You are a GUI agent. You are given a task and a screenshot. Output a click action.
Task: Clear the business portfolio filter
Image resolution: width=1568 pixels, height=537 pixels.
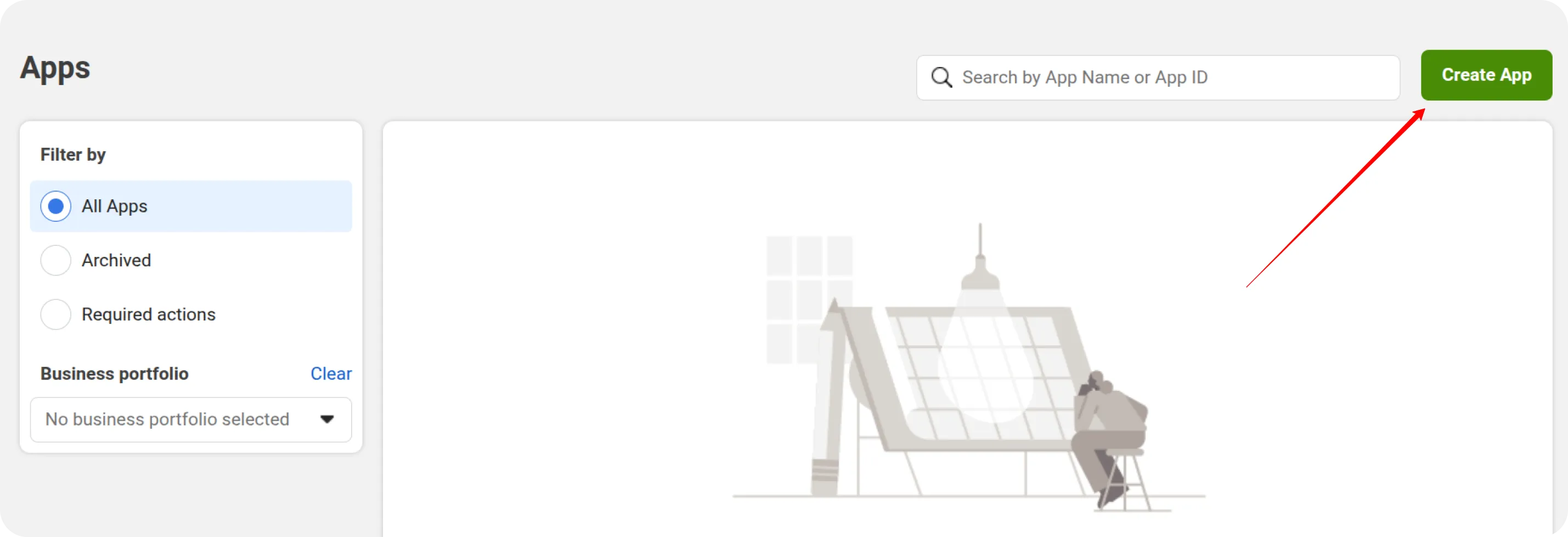pyautogui.click(x=330, y=374)
